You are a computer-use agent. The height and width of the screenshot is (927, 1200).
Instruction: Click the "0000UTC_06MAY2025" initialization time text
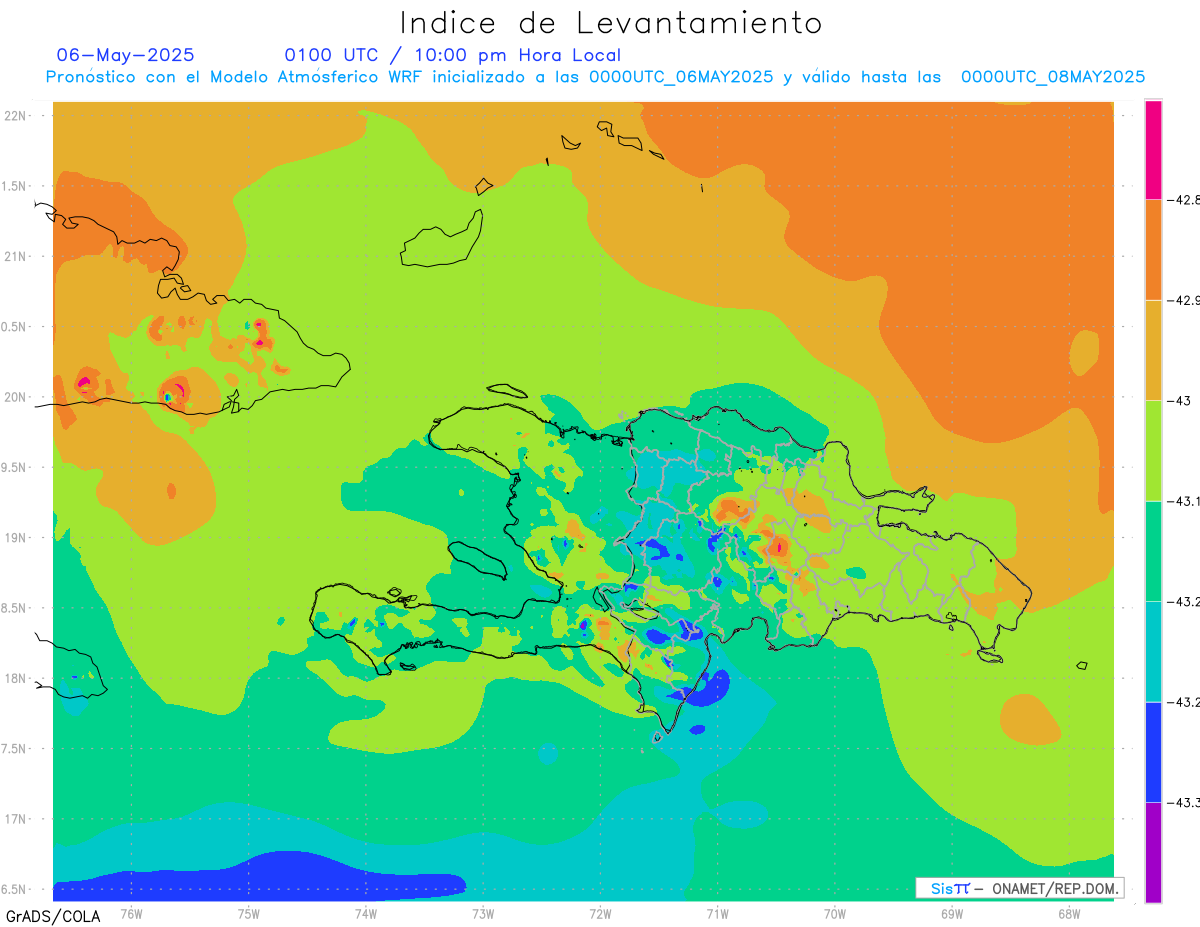[x=681, y=77]
